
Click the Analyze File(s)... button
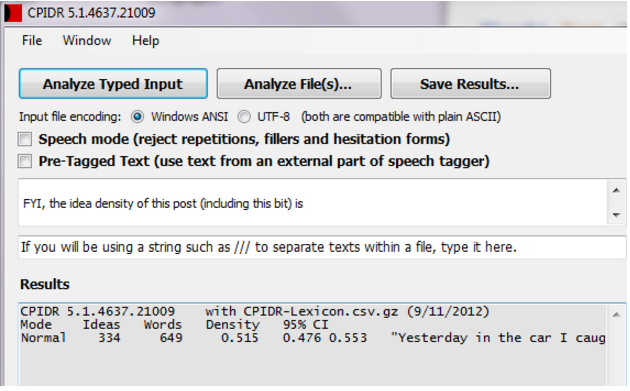pos(299,84)
